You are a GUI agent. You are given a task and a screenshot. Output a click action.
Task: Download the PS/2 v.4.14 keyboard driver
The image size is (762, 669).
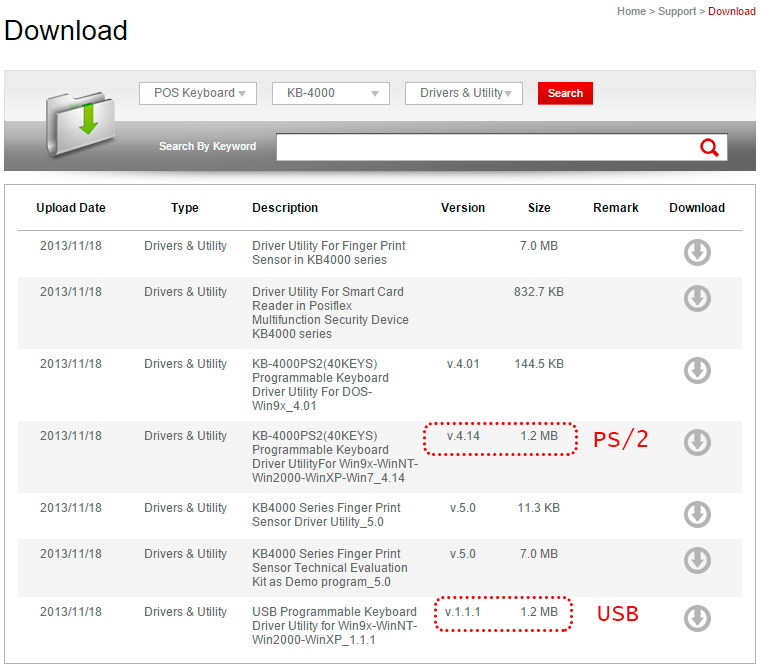[x=697, y=442]
